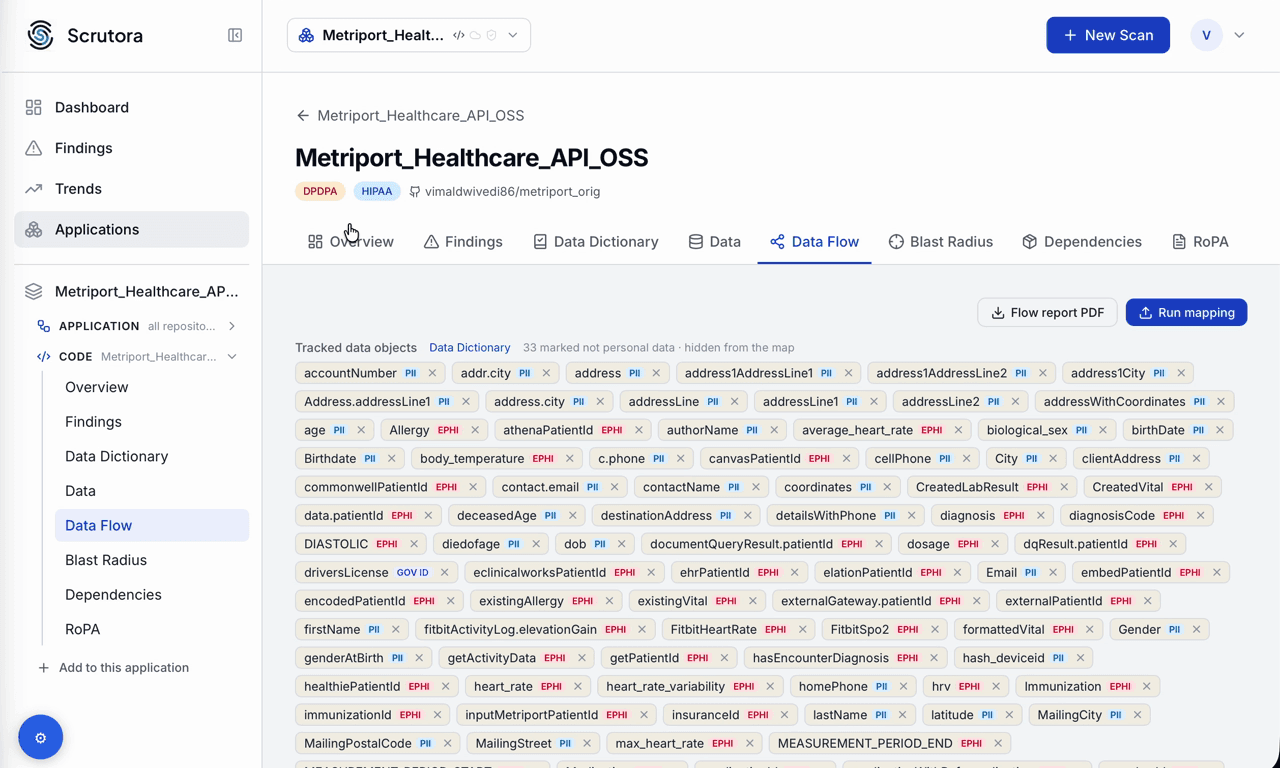Click Add to this application
Screen dimensions: 1280x768
[113, 668]
